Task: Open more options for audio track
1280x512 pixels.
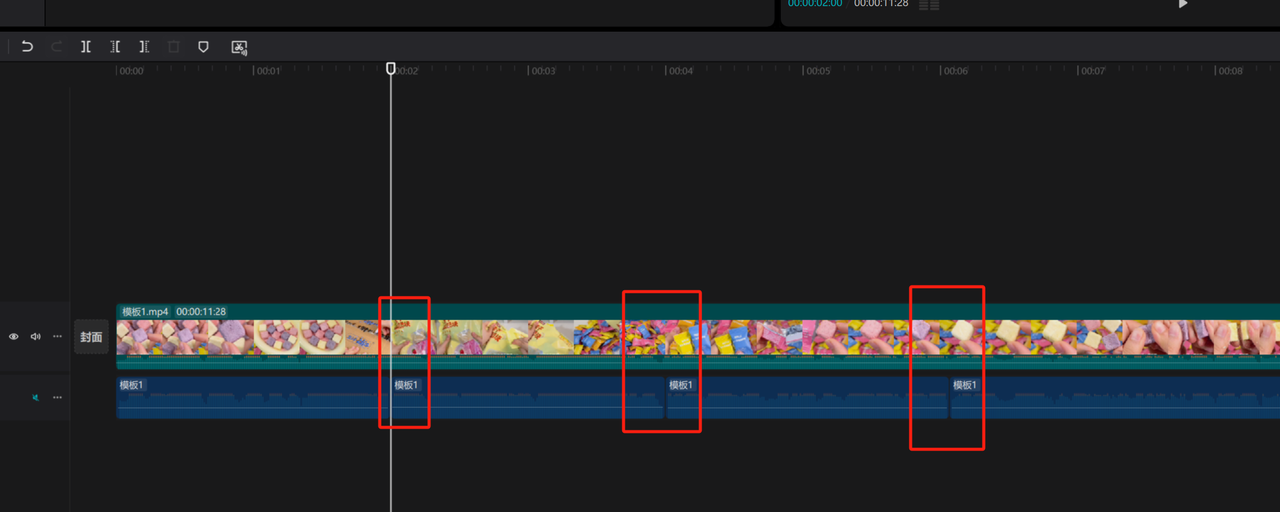Action: coord(57,397)
